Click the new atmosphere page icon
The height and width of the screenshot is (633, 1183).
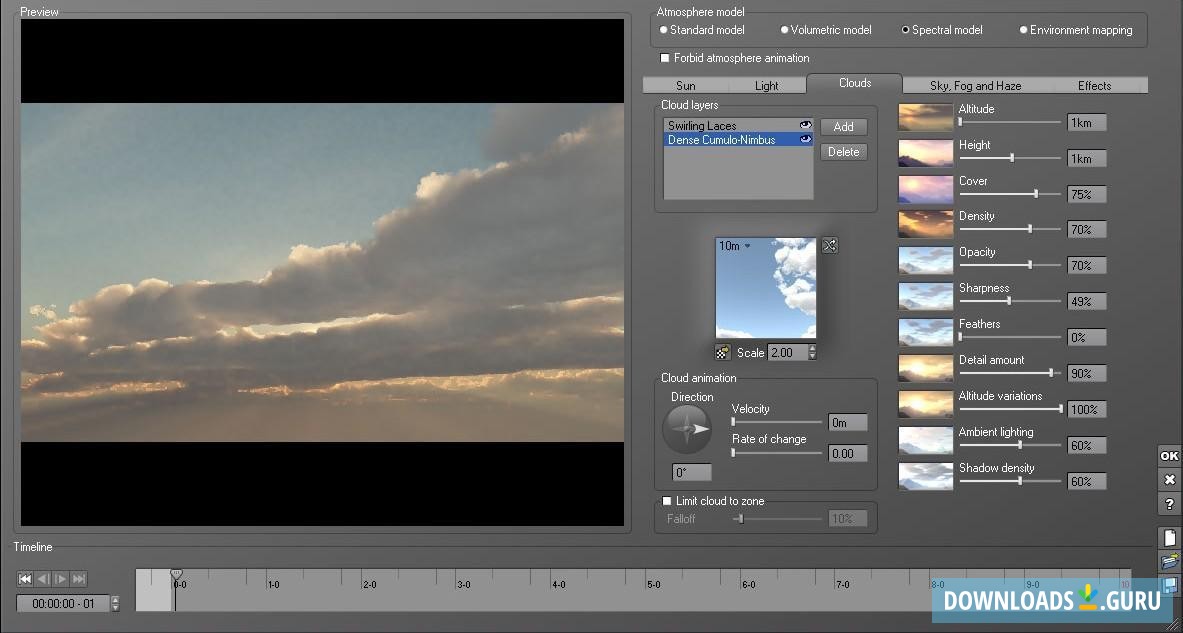point(1169,538)
